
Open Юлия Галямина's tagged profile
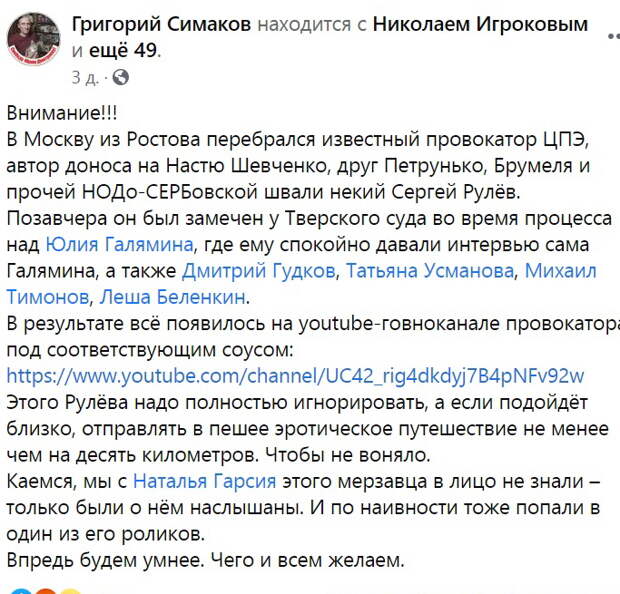[x=119, y=244]
